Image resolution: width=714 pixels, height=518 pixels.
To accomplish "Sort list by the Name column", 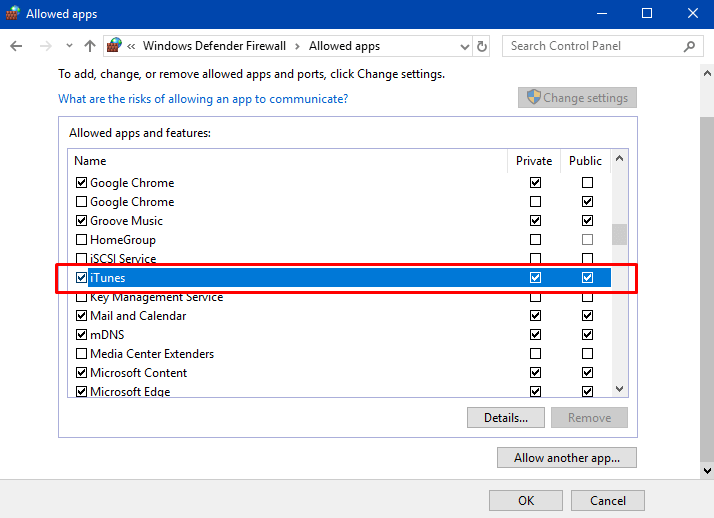I will point(90,161).
